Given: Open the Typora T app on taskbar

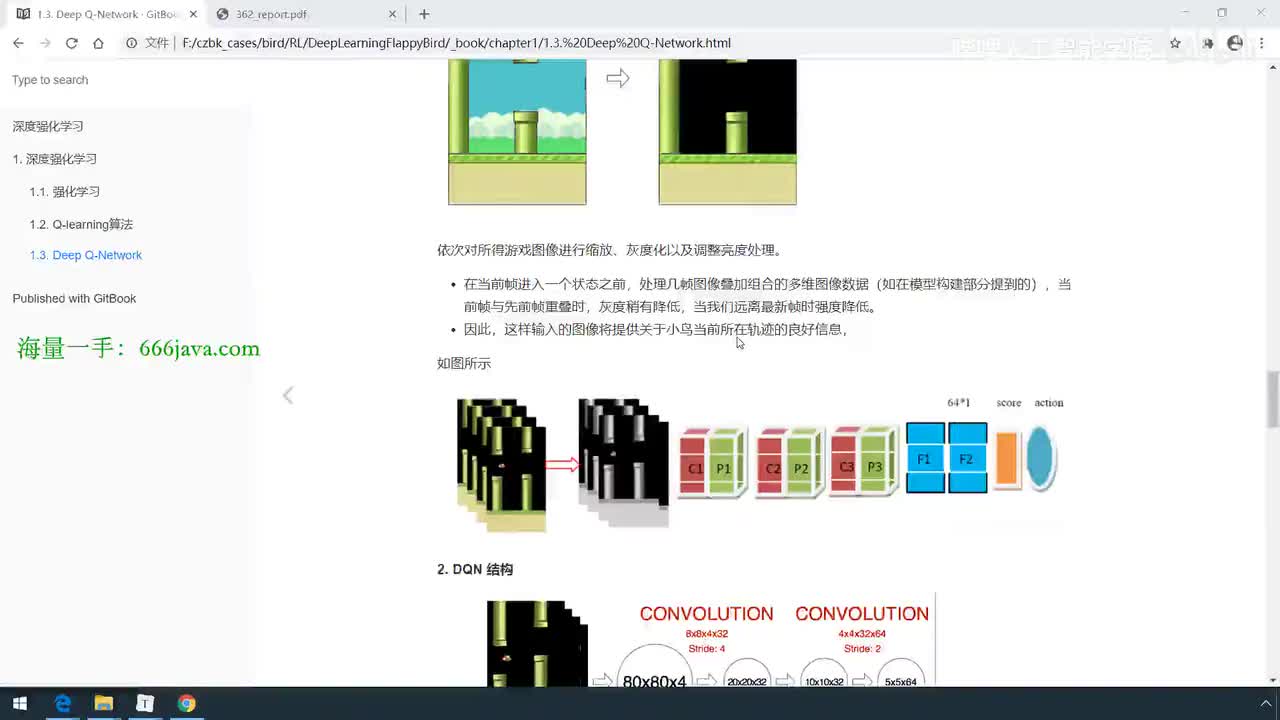Looking at the screenshot, I should (145, 703).
